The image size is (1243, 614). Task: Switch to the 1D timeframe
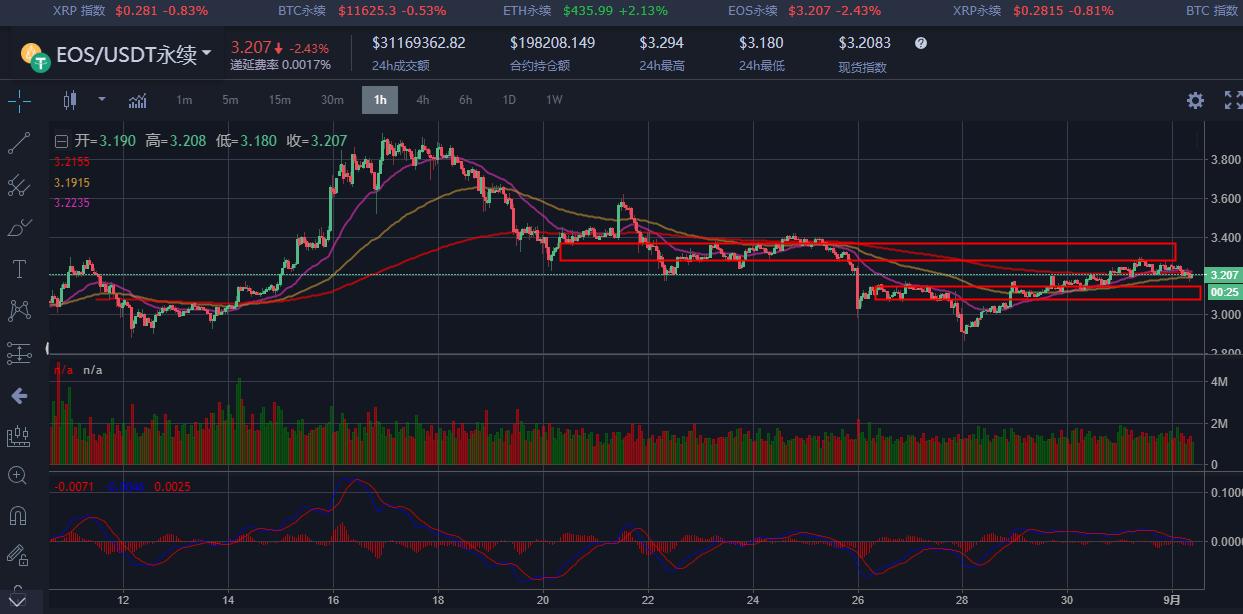pos(509,100)
